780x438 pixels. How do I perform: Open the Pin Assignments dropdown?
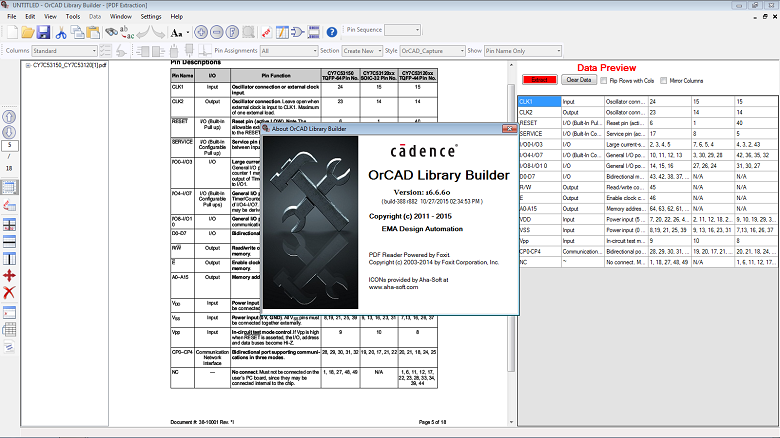coord(287,50)
